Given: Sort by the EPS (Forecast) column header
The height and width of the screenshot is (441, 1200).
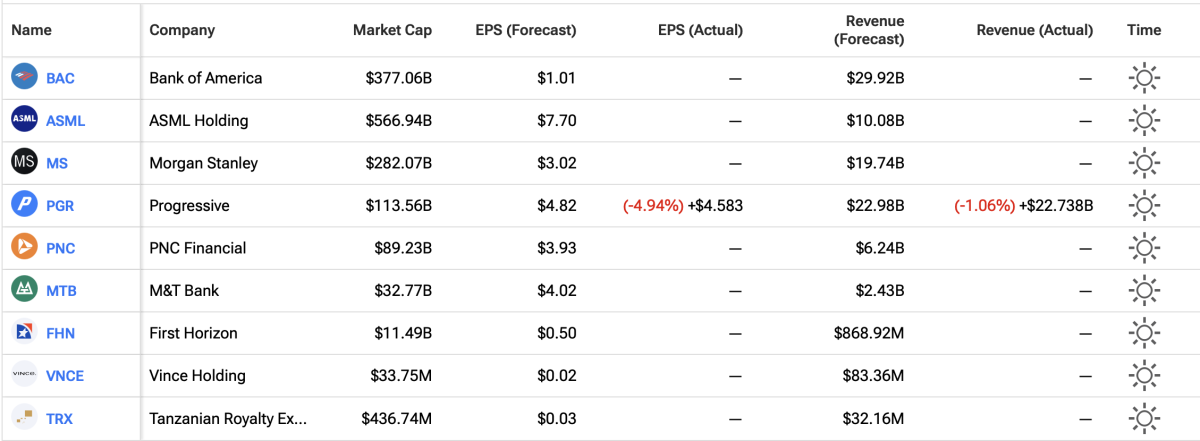Looking at the screenshot, I should pos(525,30).
